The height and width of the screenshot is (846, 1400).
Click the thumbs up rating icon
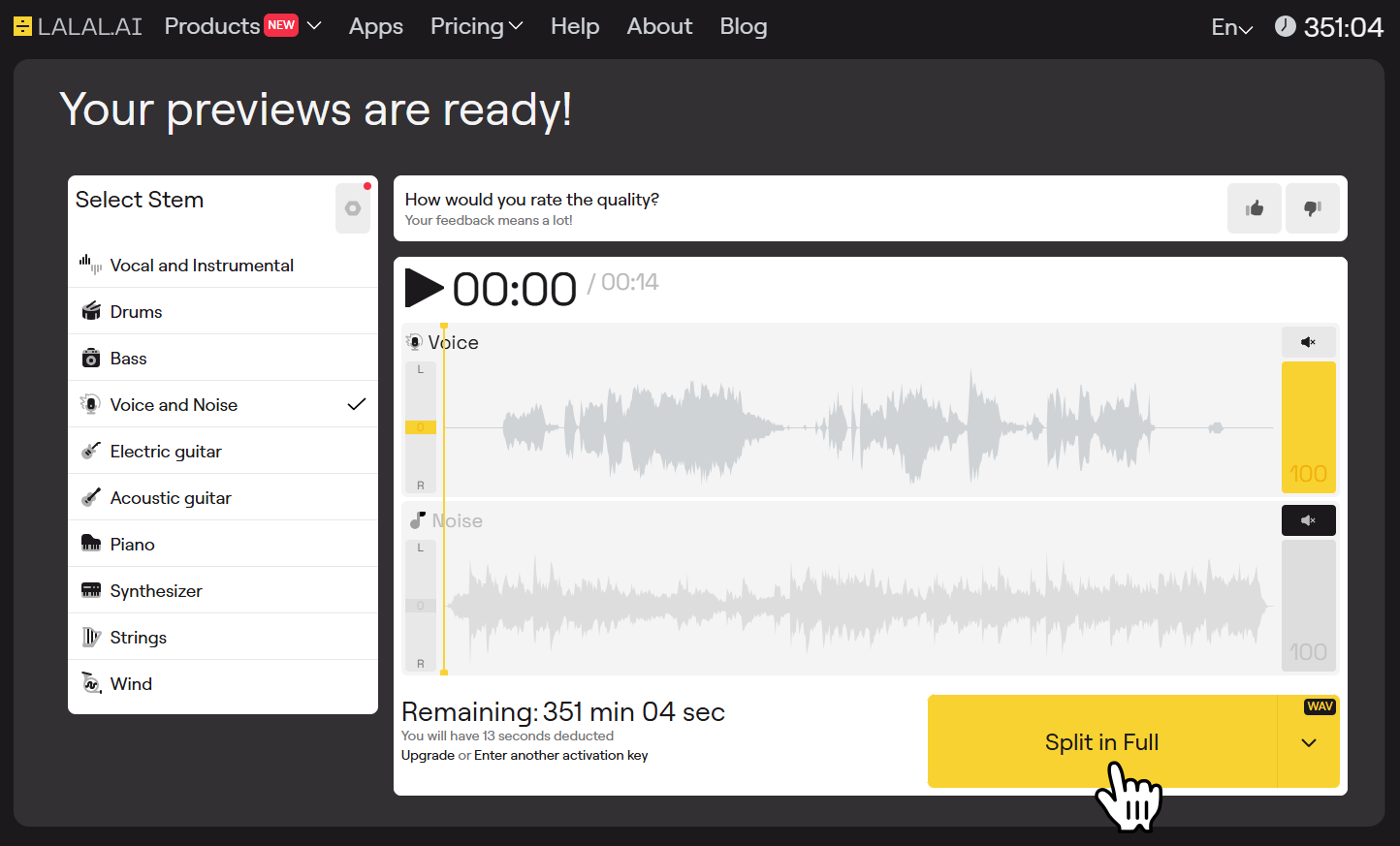coord(1254,208)
